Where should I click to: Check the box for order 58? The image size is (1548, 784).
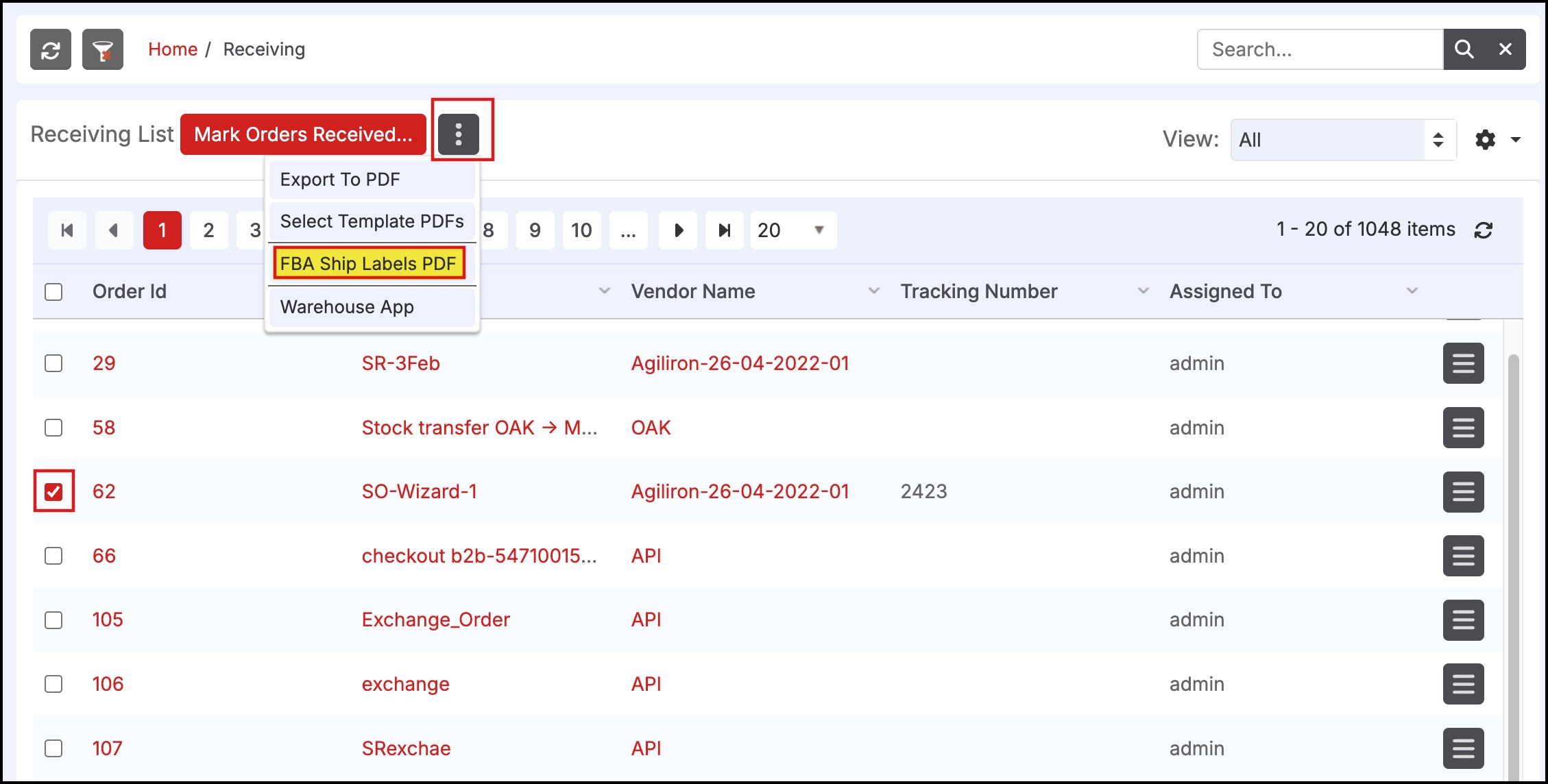pos(53,428)
